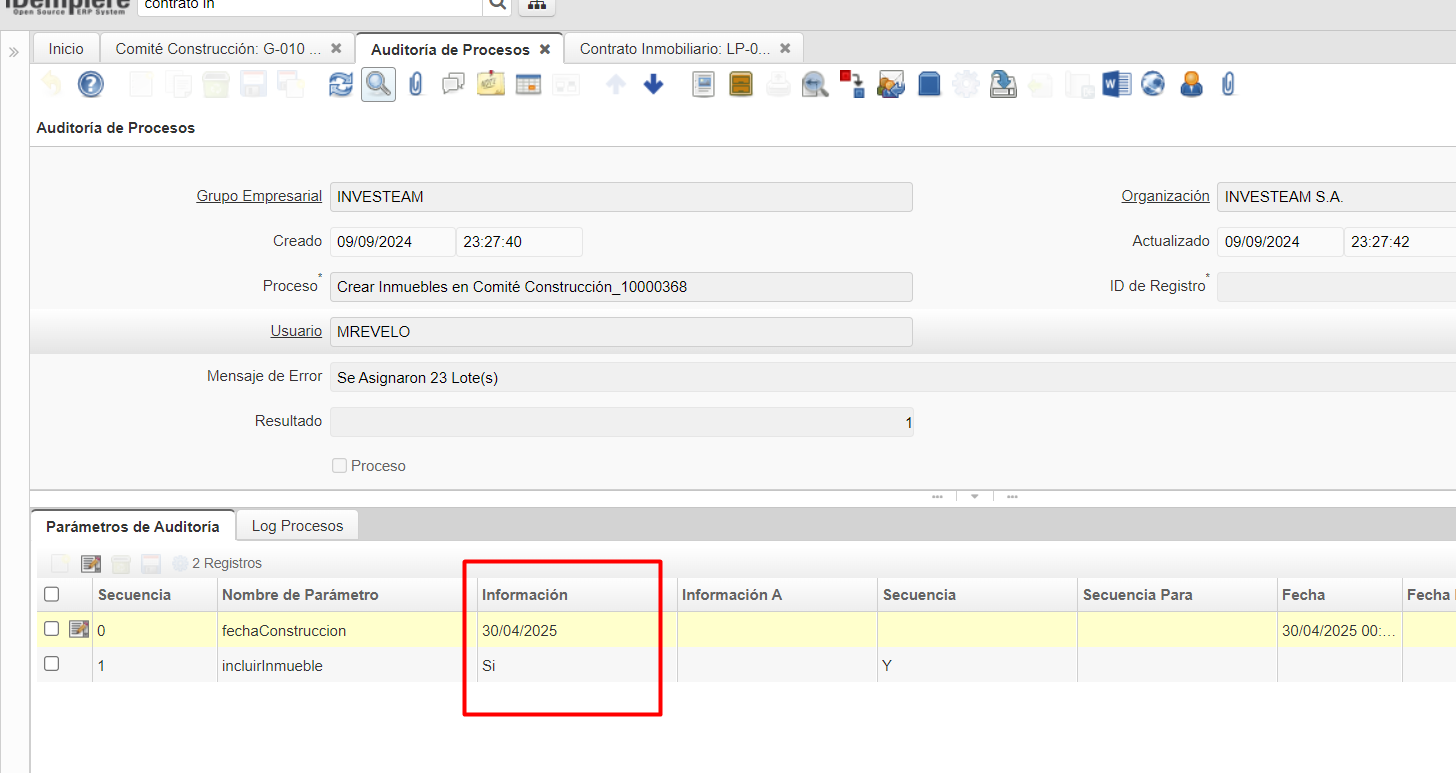
Task: Toggle the Proceso checkbox
Action: coord(339,465)
